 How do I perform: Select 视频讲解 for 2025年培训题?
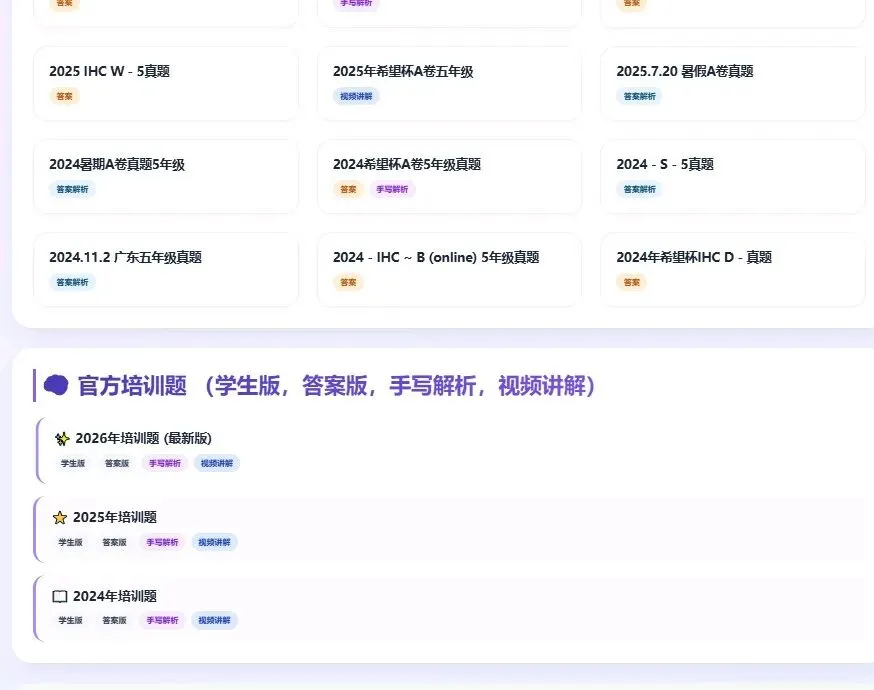pyautogui.click(x=215, y=542)
